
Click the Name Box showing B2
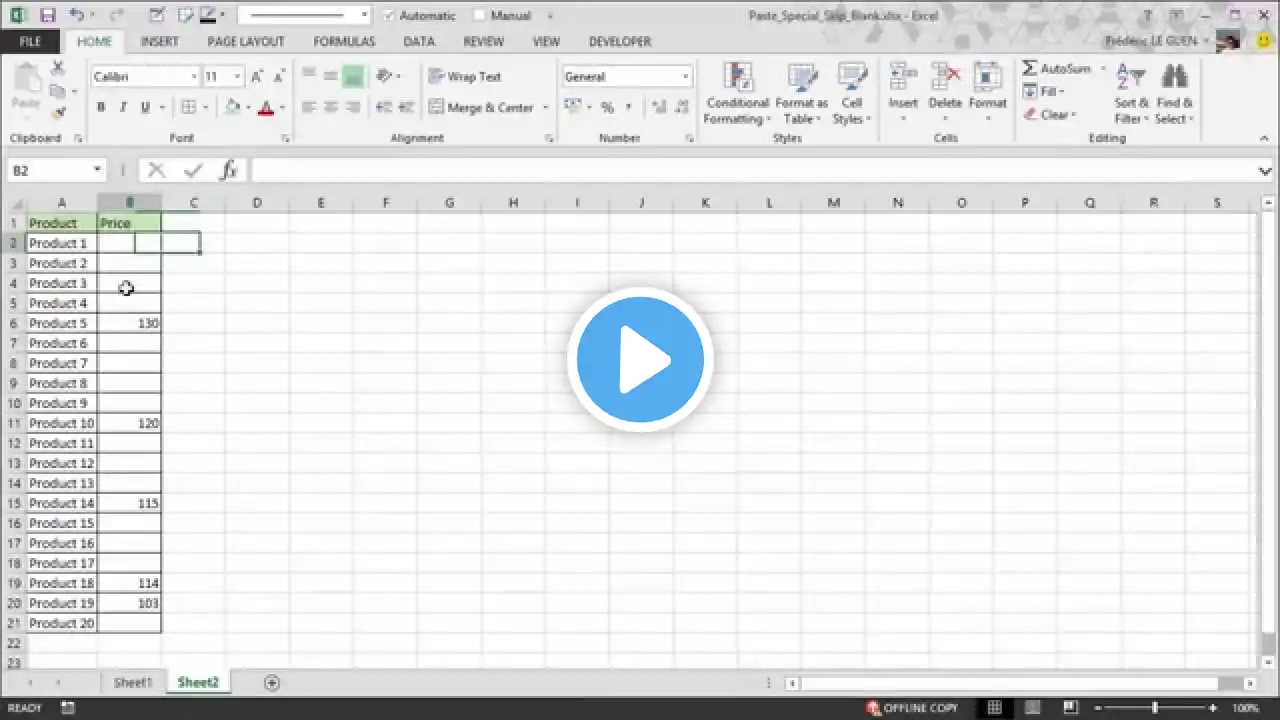(49, 170)
